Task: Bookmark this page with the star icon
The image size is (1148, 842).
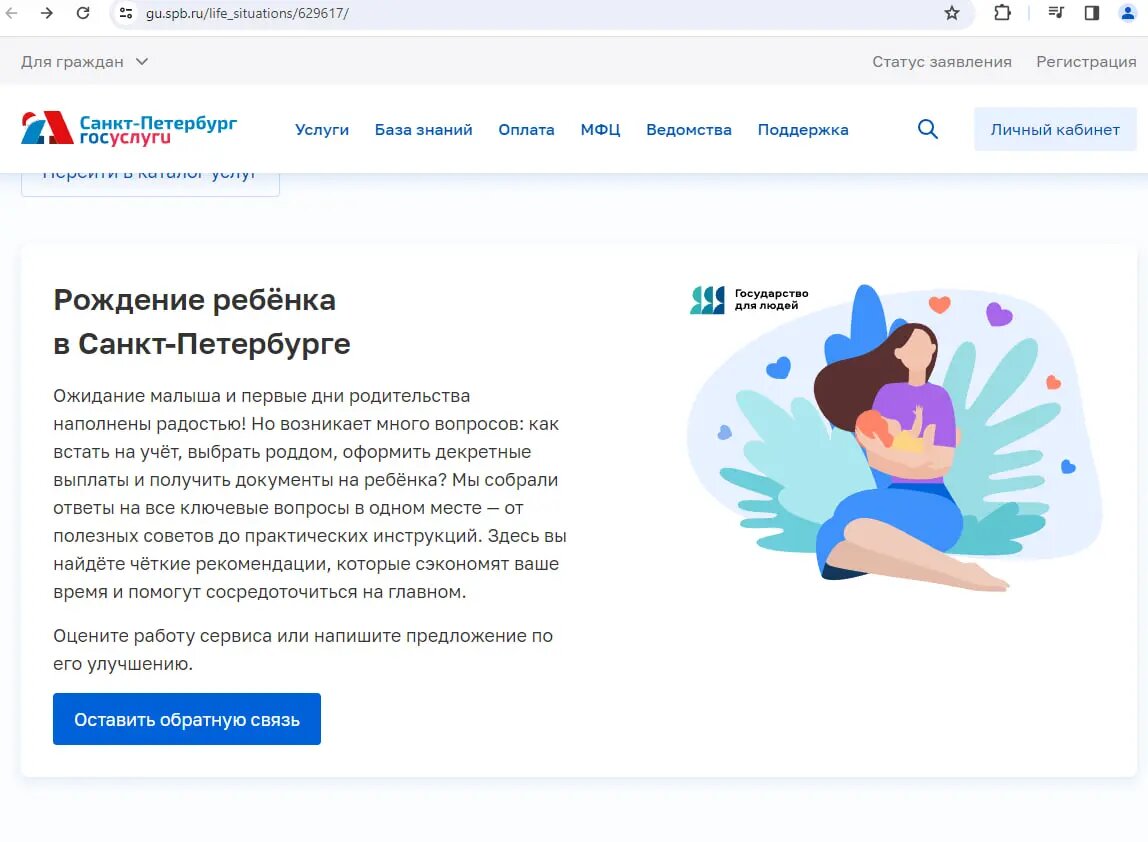Action: pyautogui.click(x=952, y=13)
